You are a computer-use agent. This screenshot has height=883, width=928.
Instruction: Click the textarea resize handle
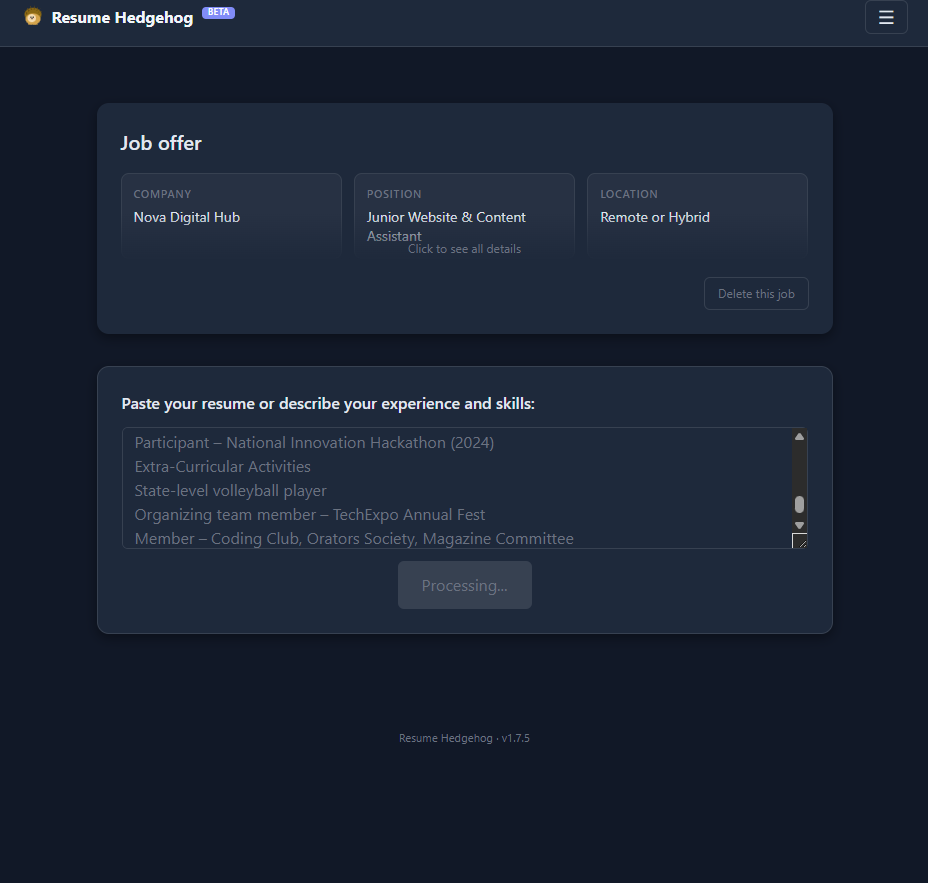pos(799,541)
